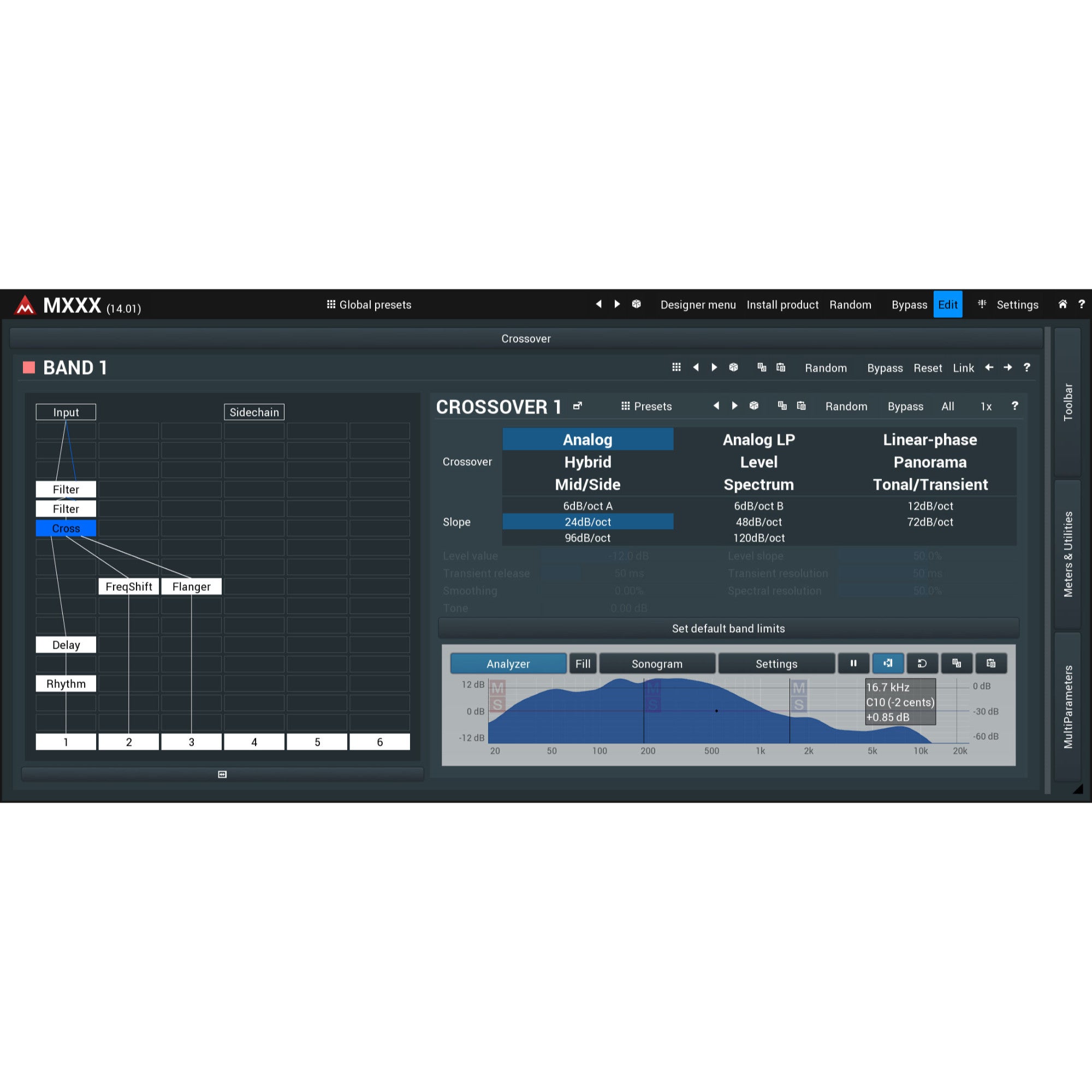Open the analyzer Settings

(x=776, y=663)
